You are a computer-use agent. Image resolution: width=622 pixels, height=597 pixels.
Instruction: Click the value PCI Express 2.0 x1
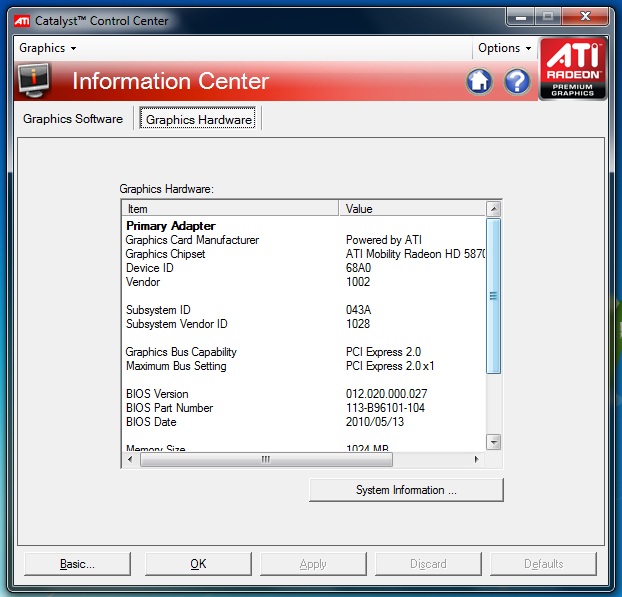click(x=390, y=366)
